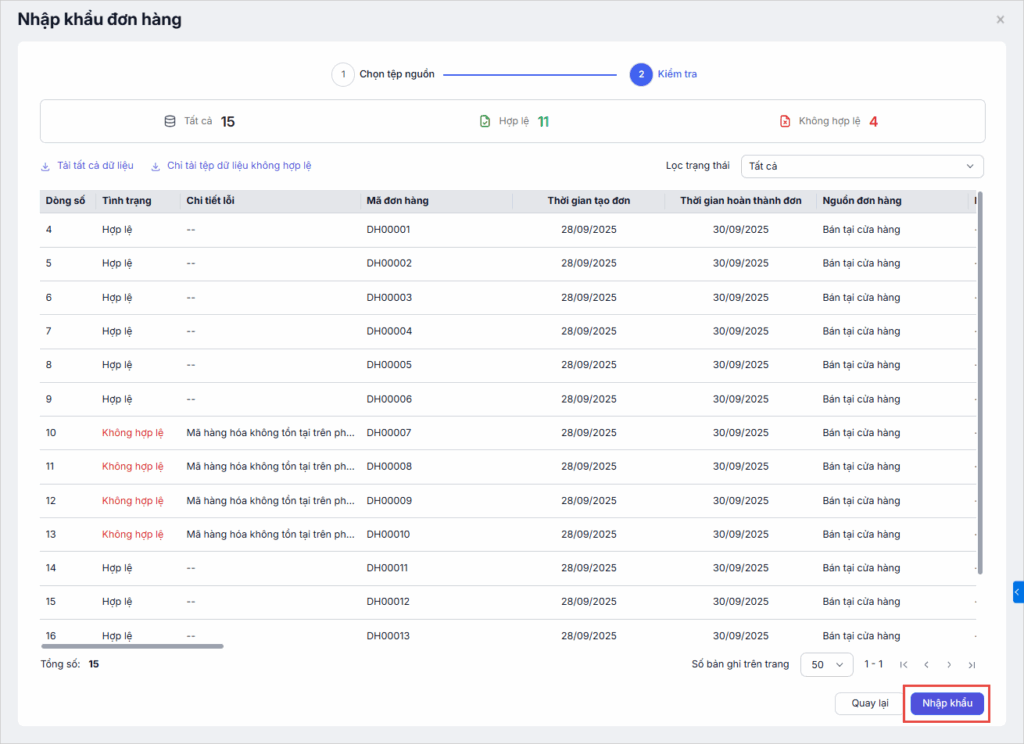The height and width of the screenshot is (744, 1024).
Task: Go to the next page arrow
Action: pos(949,664)
